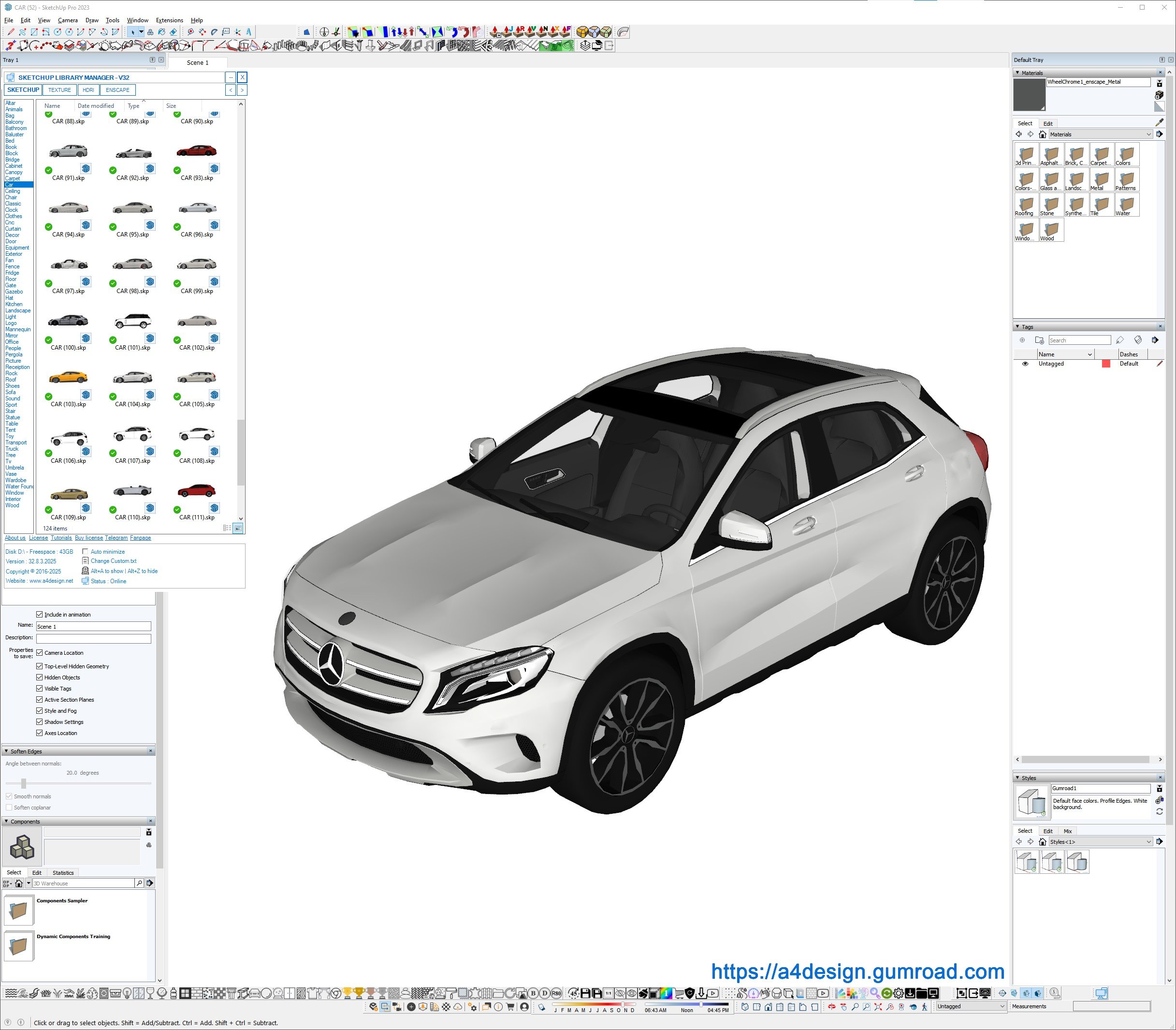
Task: Click the Line pencil tool
Action: [x=11, y=32]
